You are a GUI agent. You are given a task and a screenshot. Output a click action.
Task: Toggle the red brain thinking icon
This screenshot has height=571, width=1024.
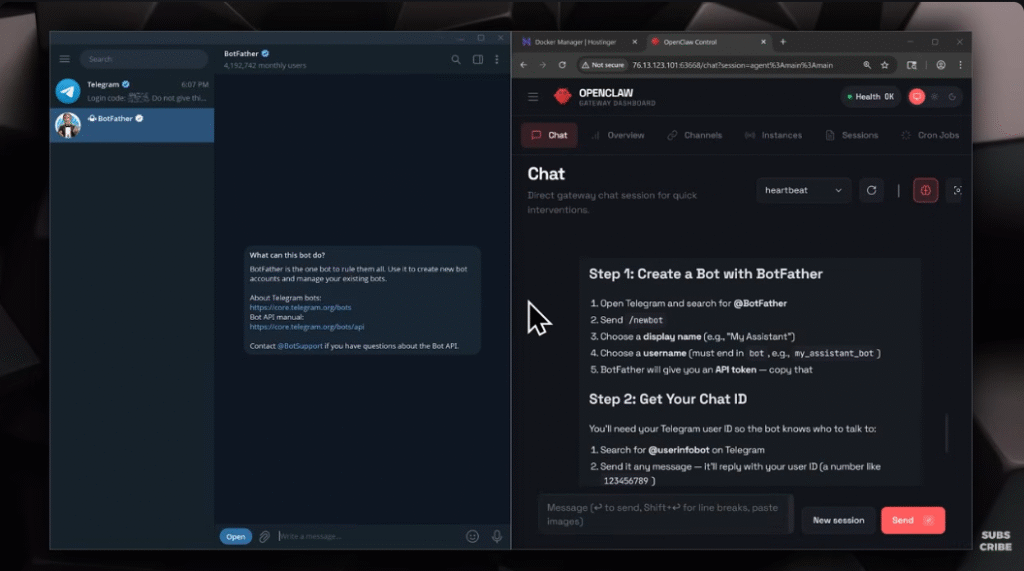point(925,190)
